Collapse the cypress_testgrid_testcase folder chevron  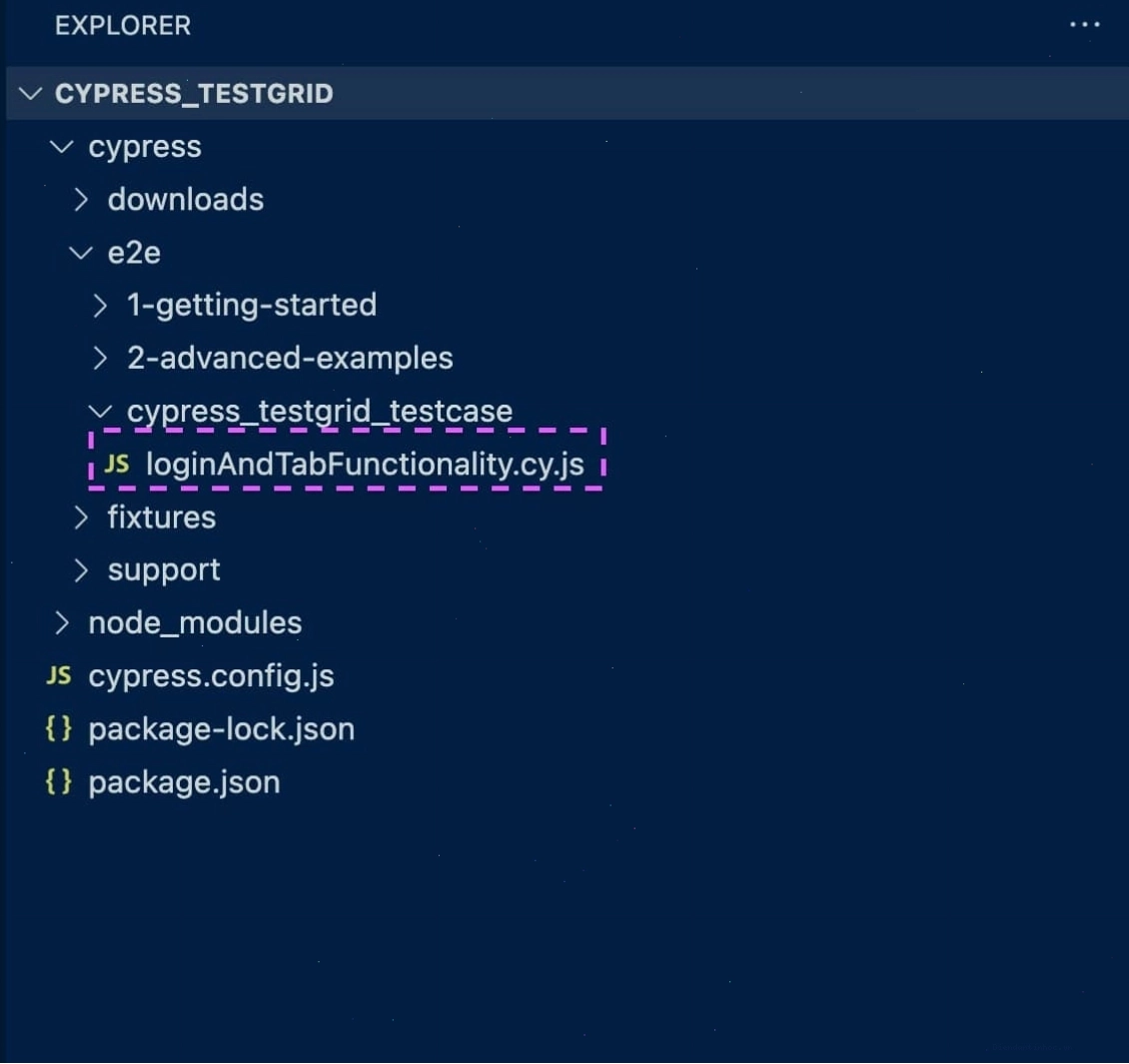[100, 411]
